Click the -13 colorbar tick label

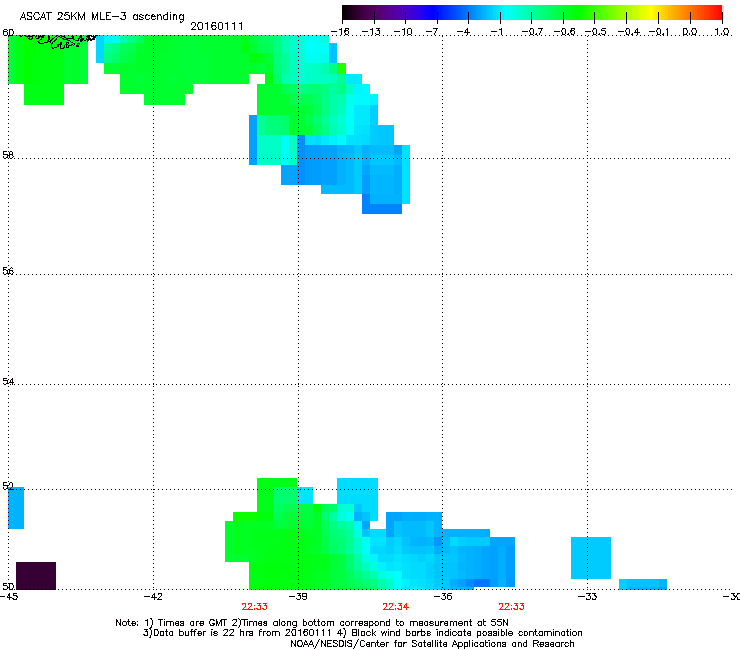click(371, 32)
